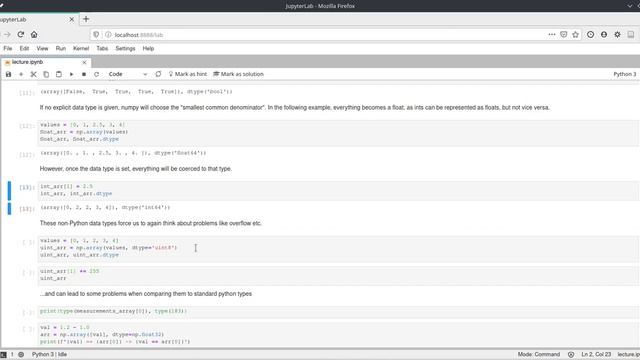Open page actions three-dot menu

point(552,35)
